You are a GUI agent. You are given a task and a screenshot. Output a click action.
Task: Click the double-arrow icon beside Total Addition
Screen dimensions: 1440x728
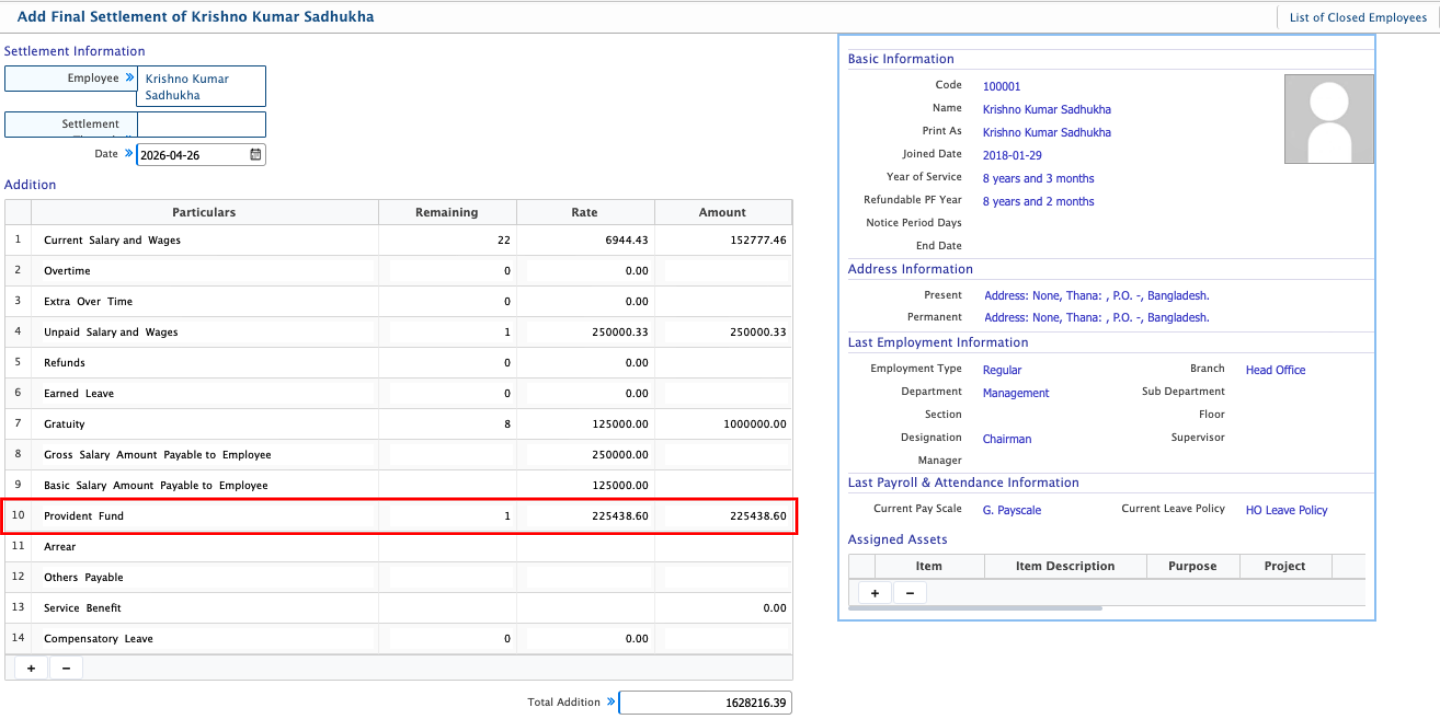click(x=610, y=702)
